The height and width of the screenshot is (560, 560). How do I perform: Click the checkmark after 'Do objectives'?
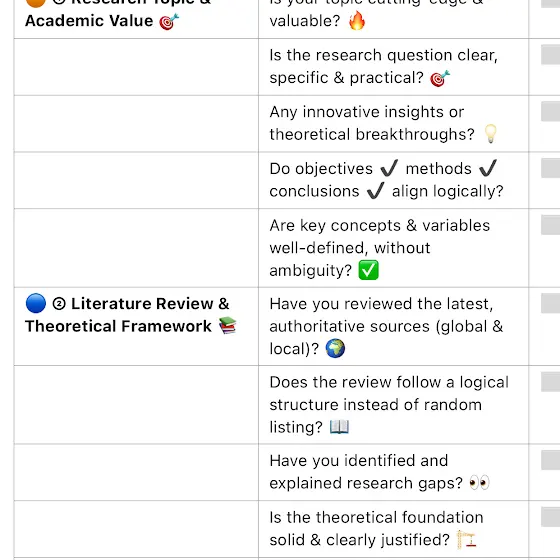coord(389,168)
